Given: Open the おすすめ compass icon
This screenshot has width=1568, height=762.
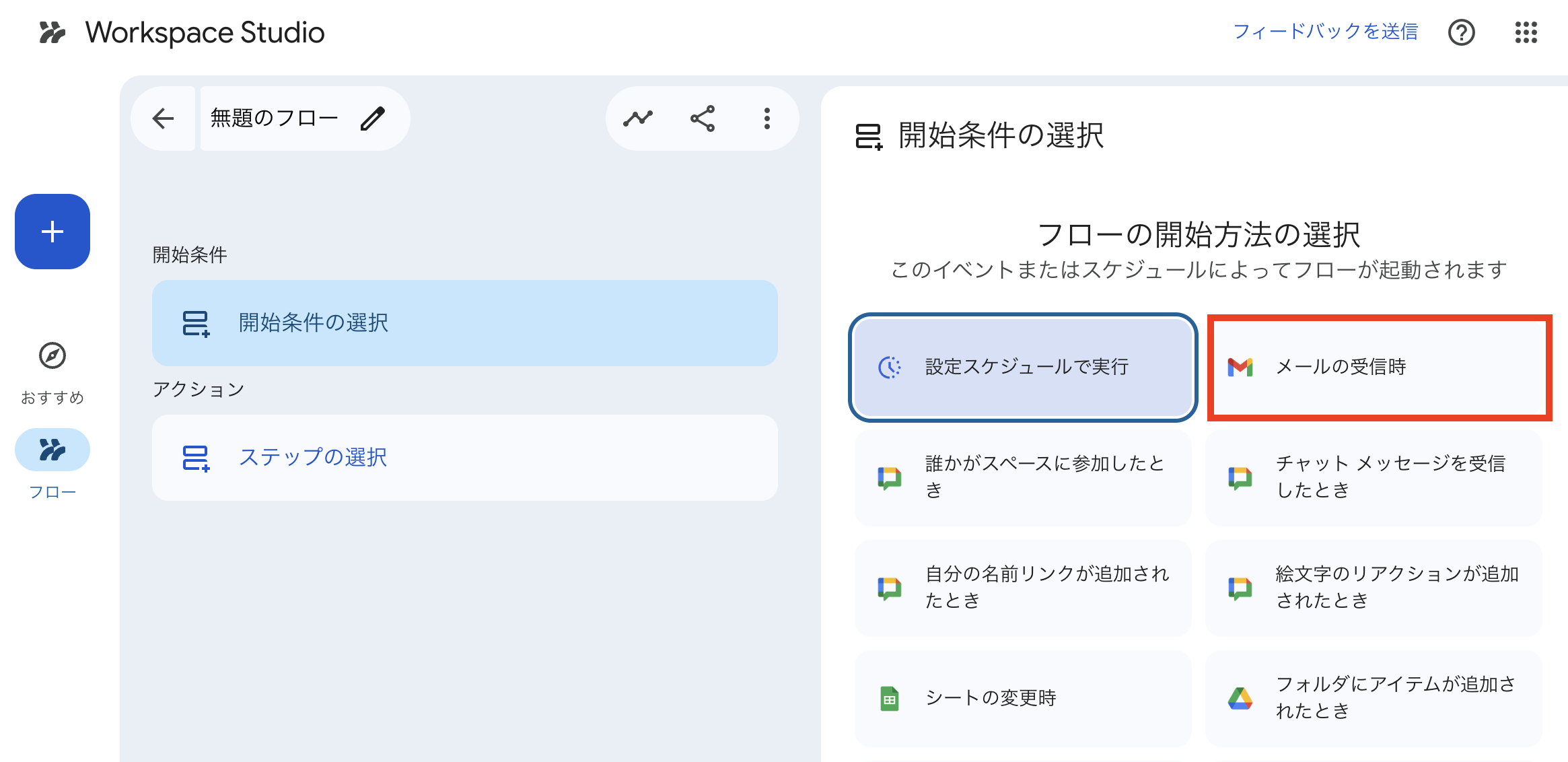Looking at the screenshot, I should pyautogui.click(x=52, y=355).
